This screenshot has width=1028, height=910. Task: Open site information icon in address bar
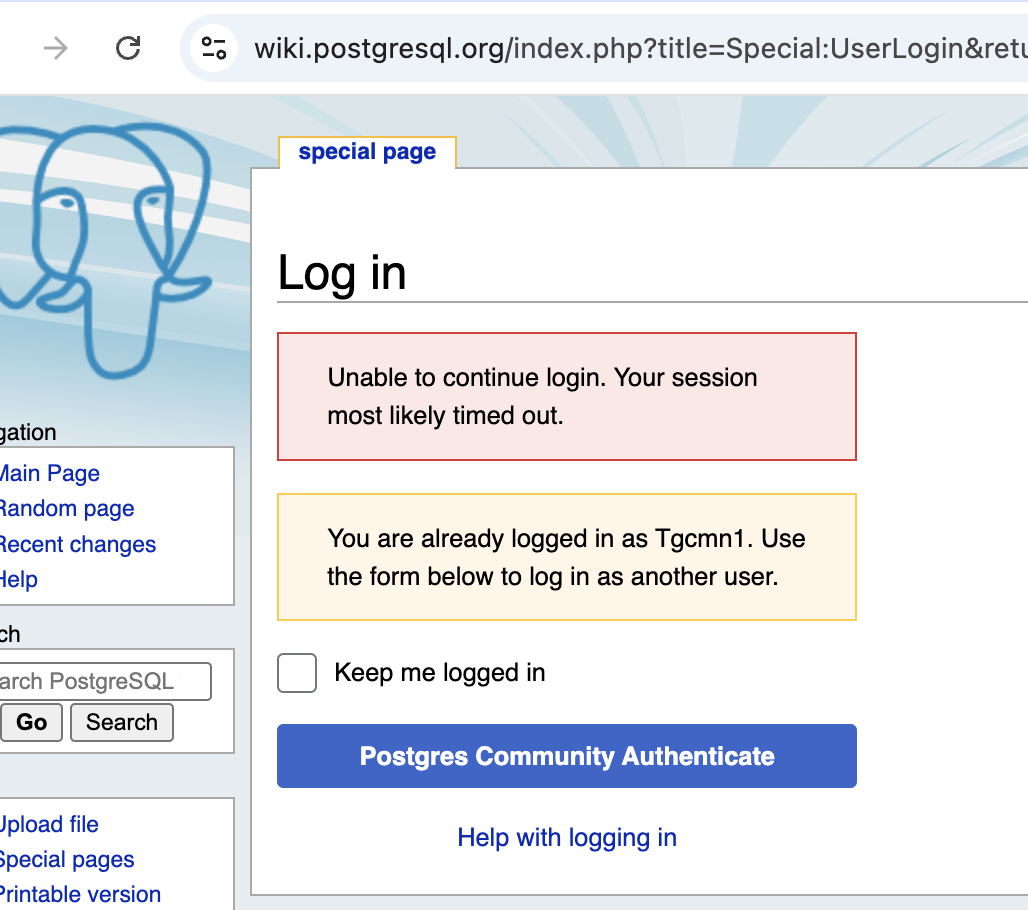coord(214,48)
